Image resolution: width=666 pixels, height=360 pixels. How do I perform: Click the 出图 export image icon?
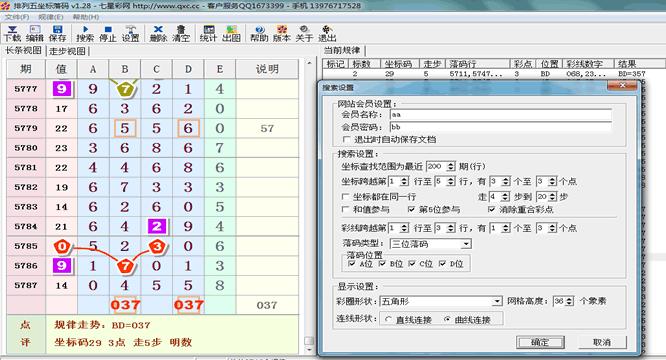[231, 34]
